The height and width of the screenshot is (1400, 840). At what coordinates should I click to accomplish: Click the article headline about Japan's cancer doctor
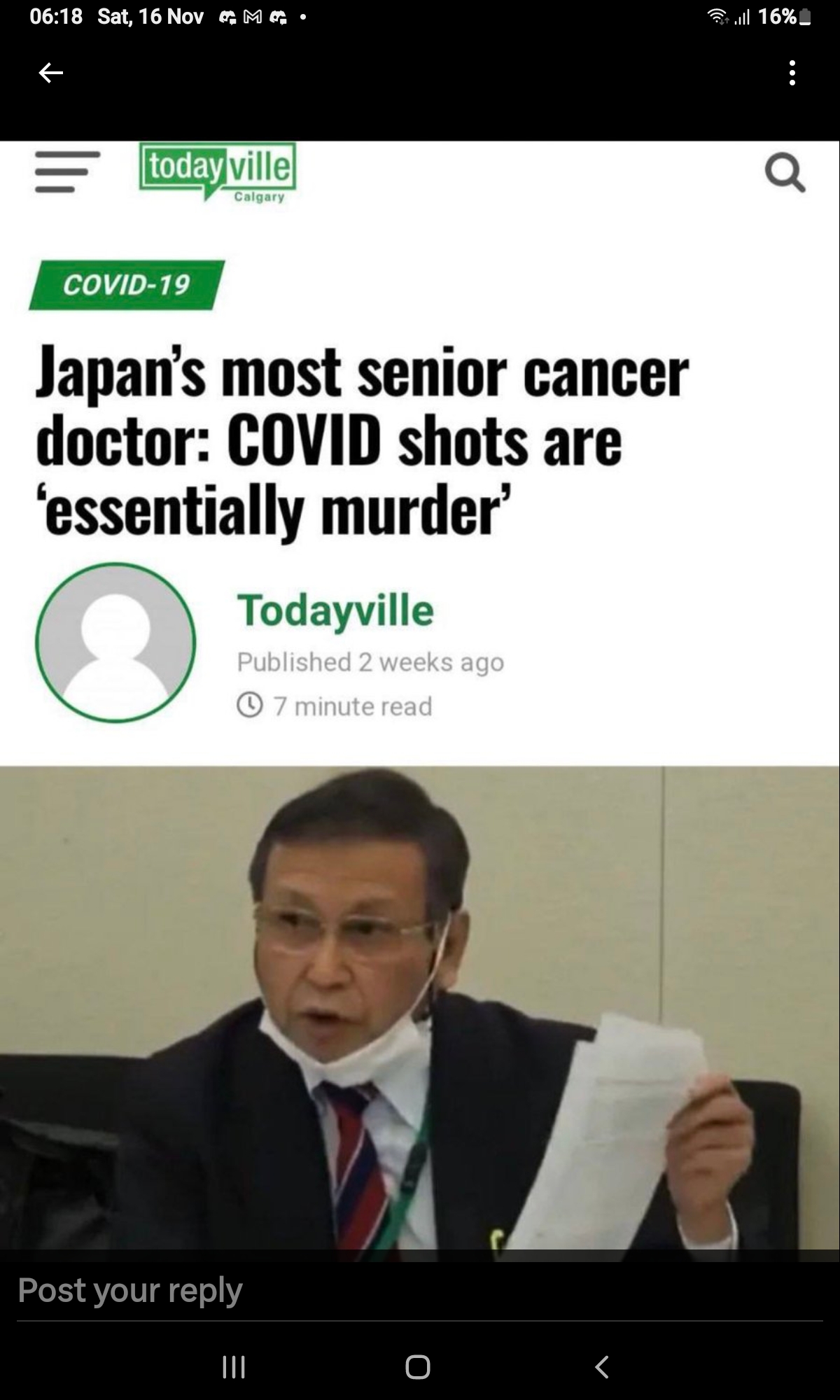point(363,442)
